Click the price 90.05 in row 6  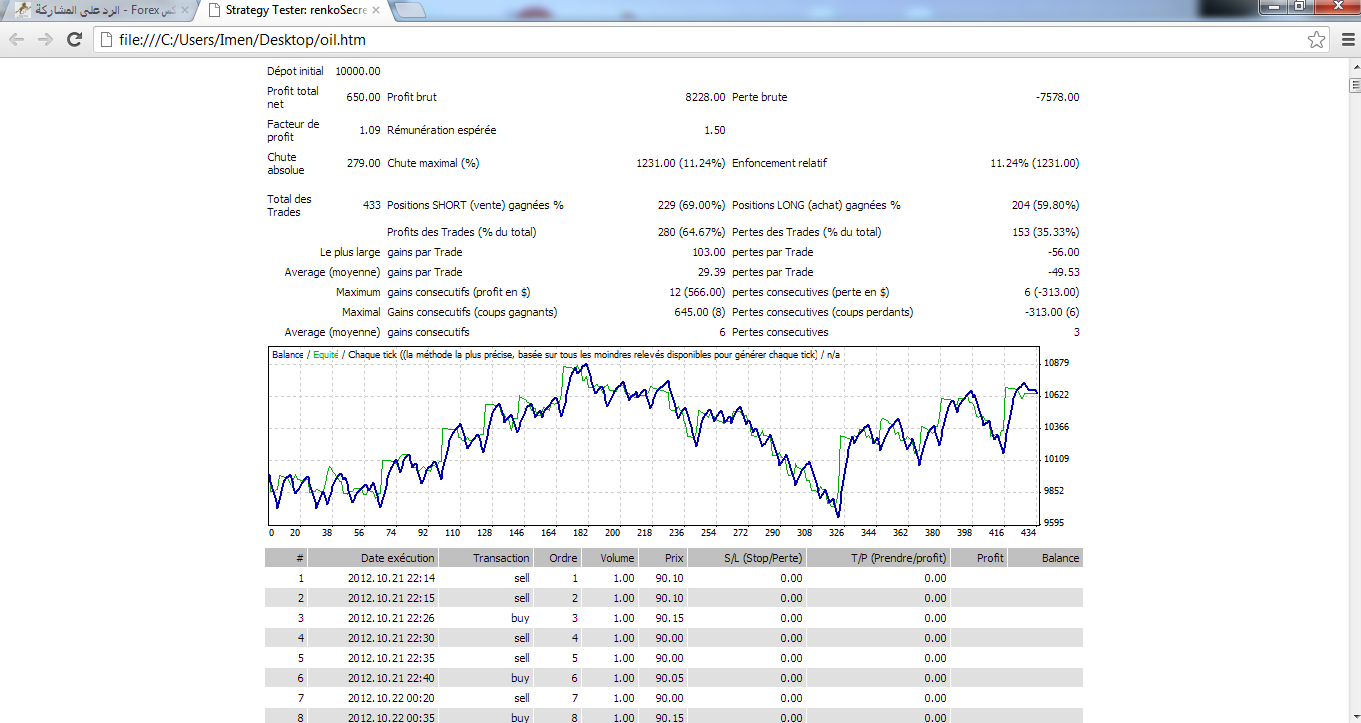tap(670, 678)
